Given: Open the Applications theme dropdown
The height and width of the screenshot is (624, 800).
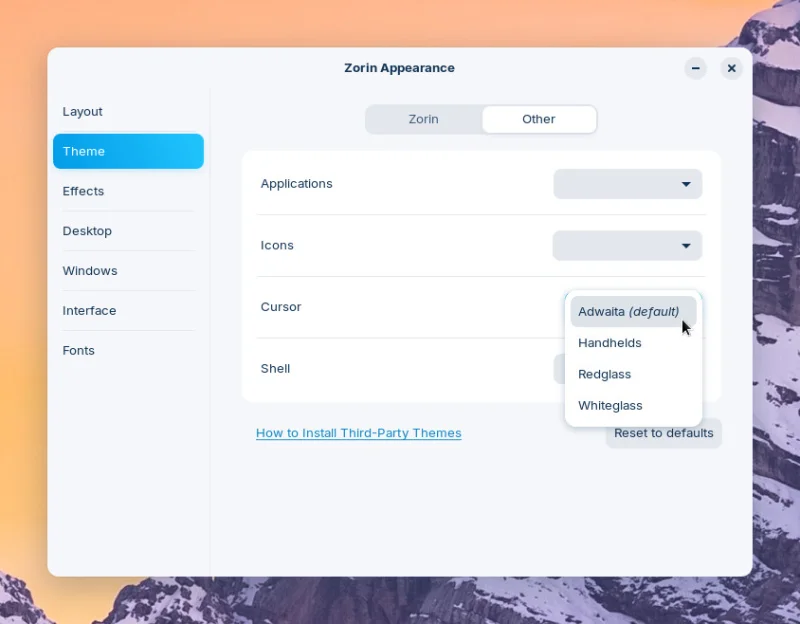Looking at the screenshot, I should 628,184.
